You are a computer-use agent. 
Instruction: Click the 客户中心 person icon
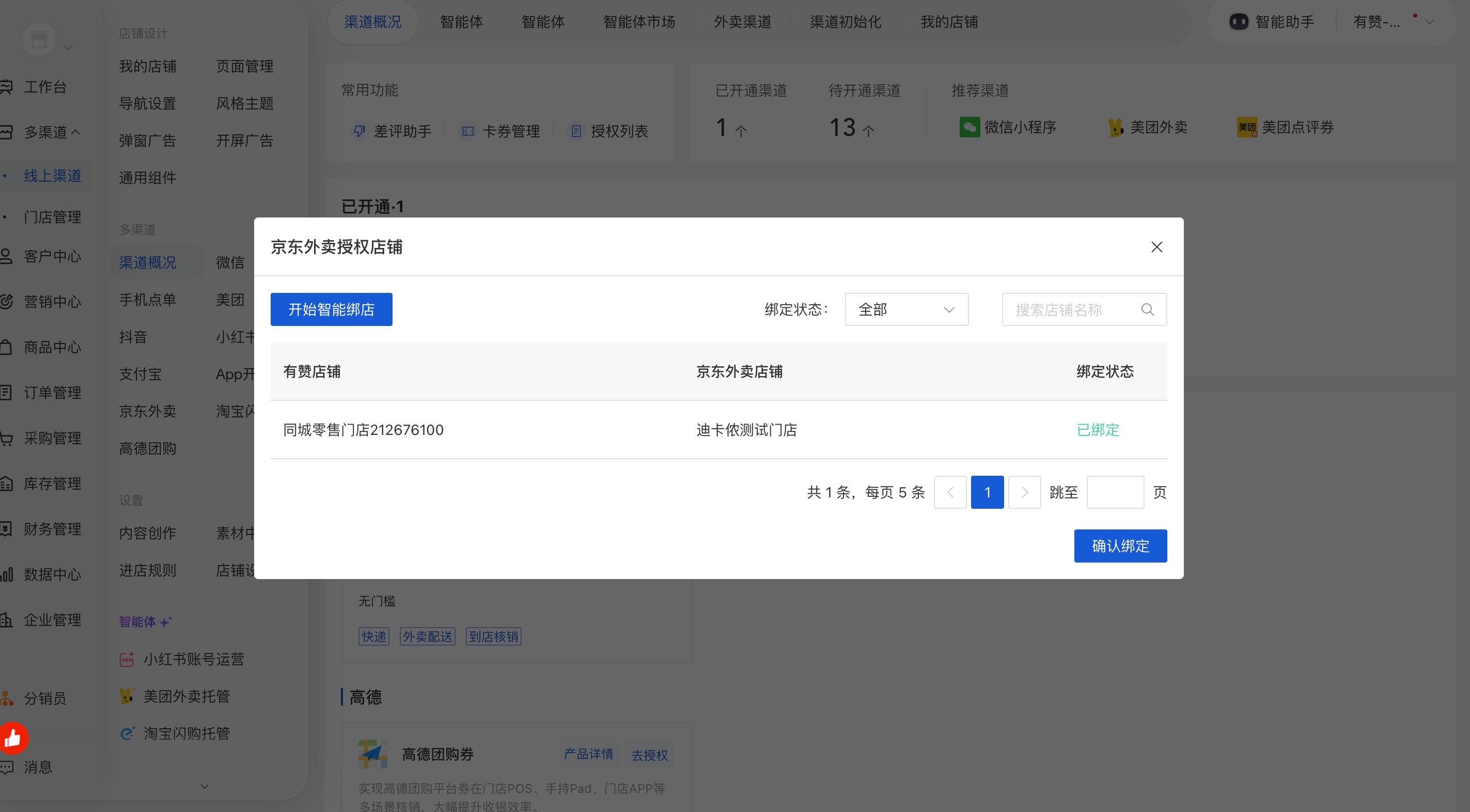tap(6, 256)
